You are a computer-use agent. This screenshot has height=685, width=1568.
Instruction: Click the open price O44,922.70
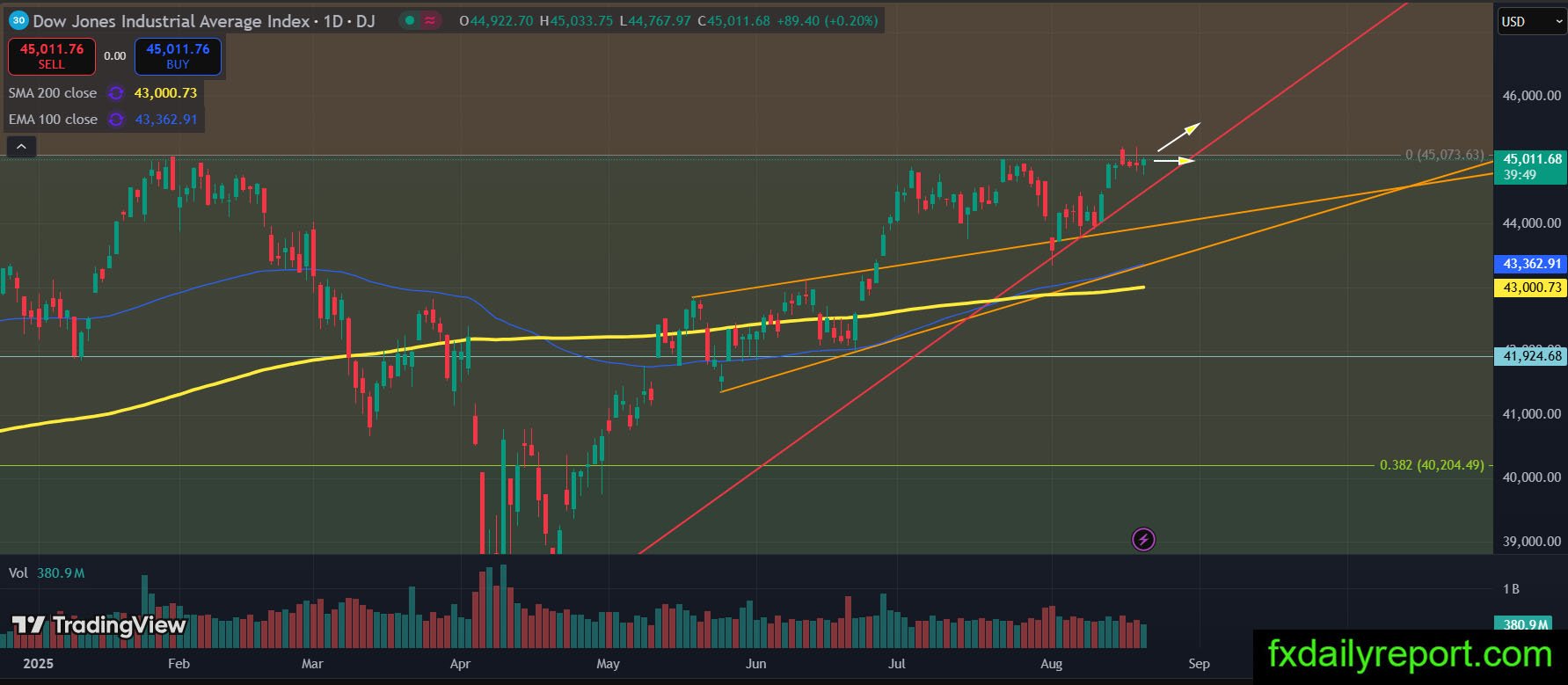496,21
